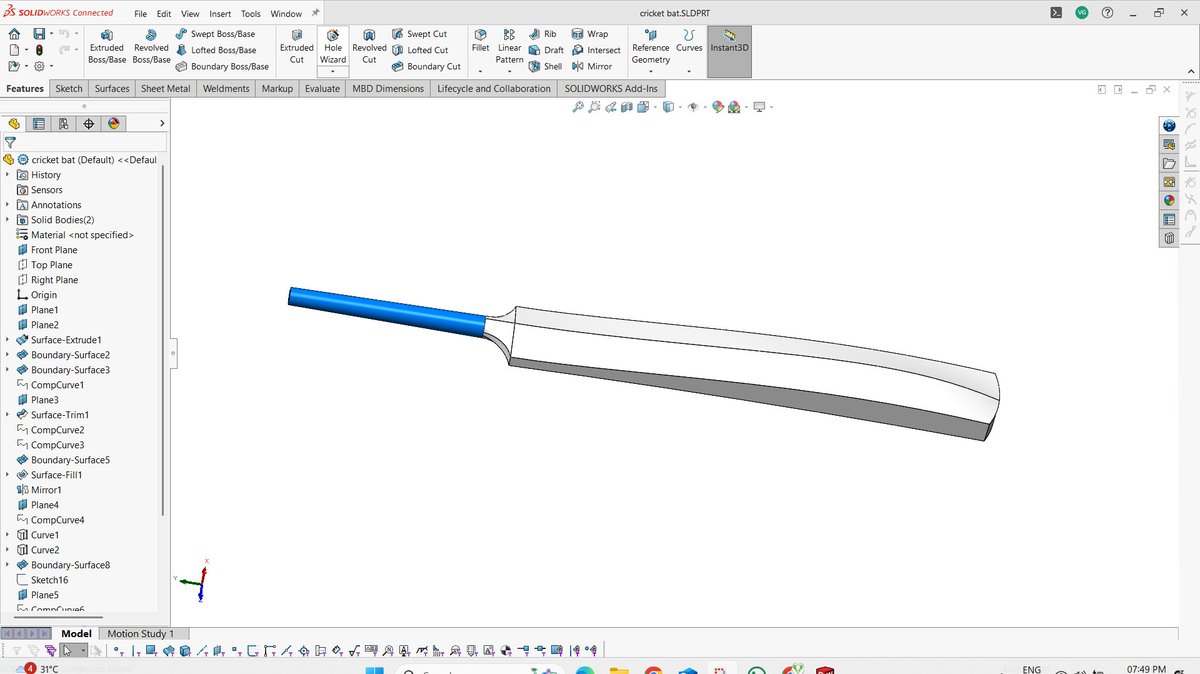Select Lofted Cut feature
1200x674 pixels.
(x=420, y=50)
